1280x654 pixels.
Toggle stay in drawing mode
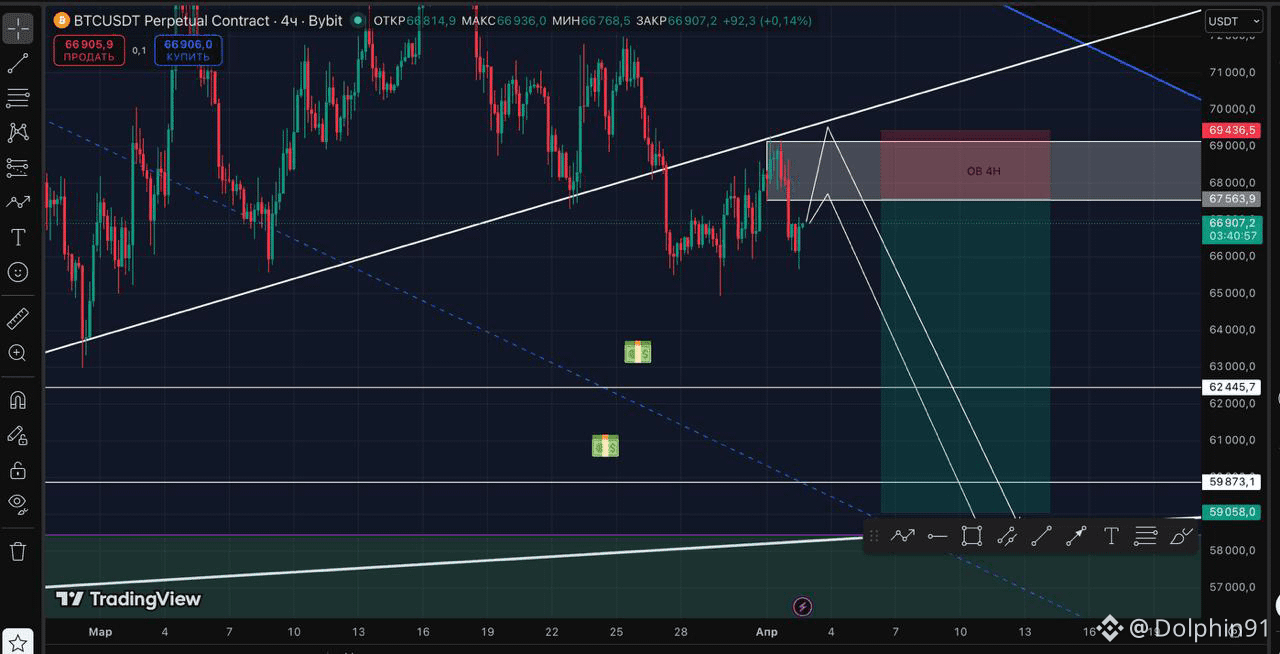18,435
